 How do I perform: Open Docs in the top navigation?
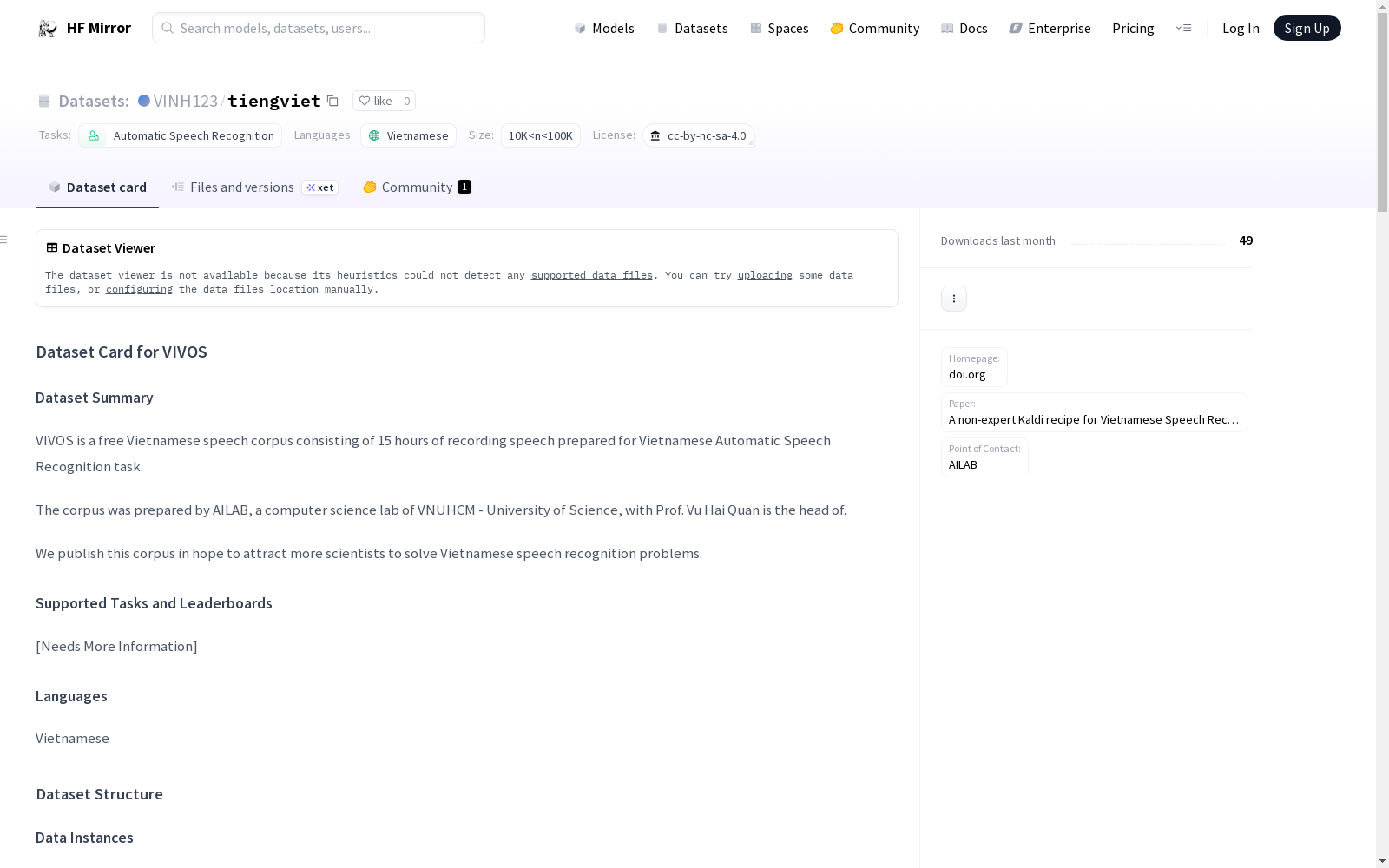pyautogui.click(x=964, y=28)
